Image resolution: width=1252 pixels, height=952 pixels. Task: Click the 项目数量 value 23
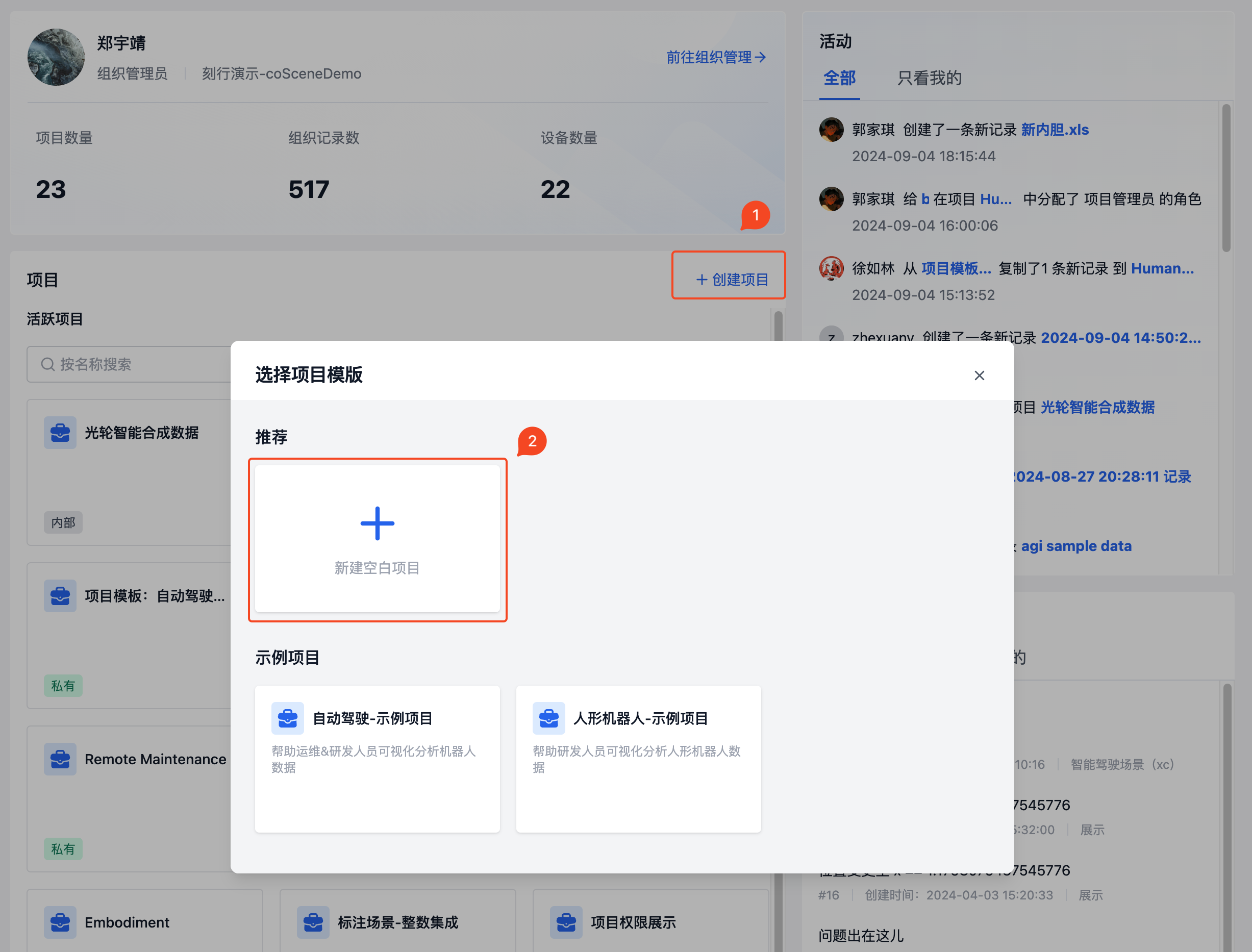pos(51,189)
